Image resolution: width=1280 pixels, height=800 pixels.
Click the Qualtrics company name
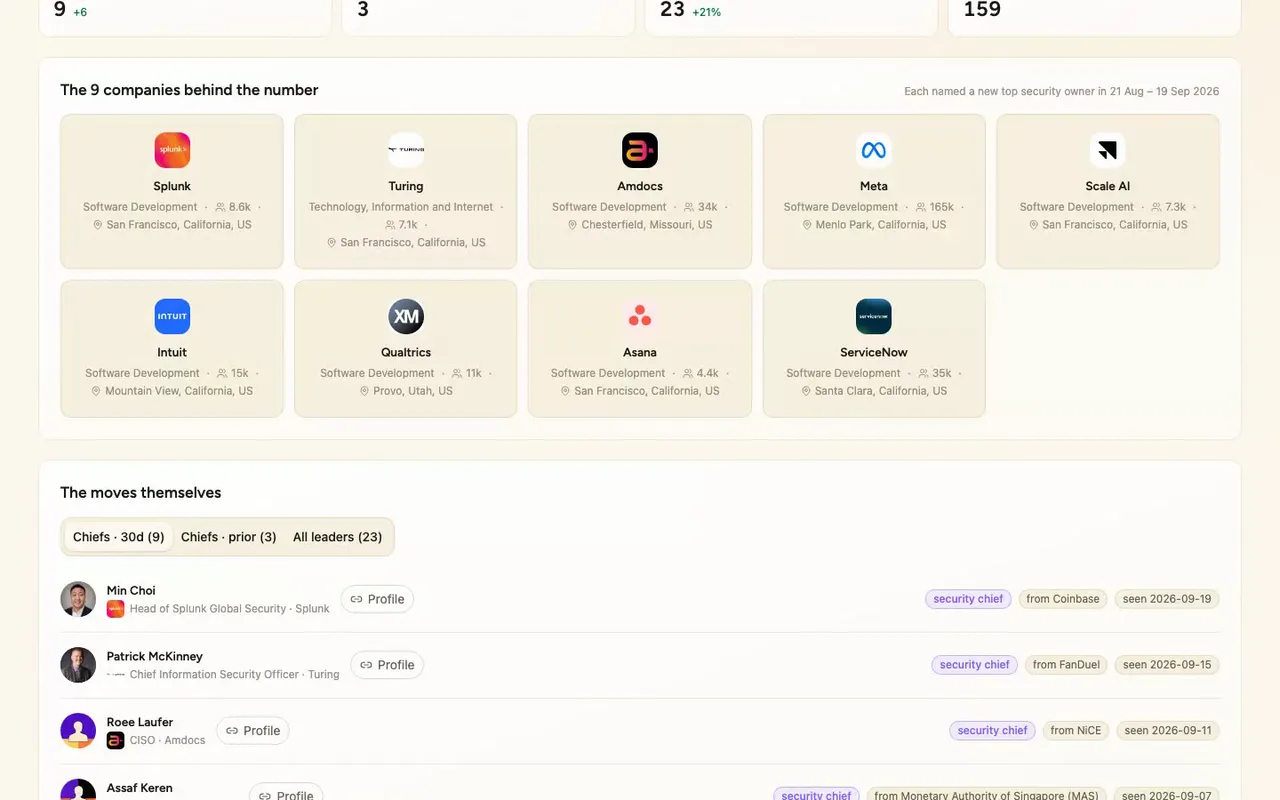[406, 352]
